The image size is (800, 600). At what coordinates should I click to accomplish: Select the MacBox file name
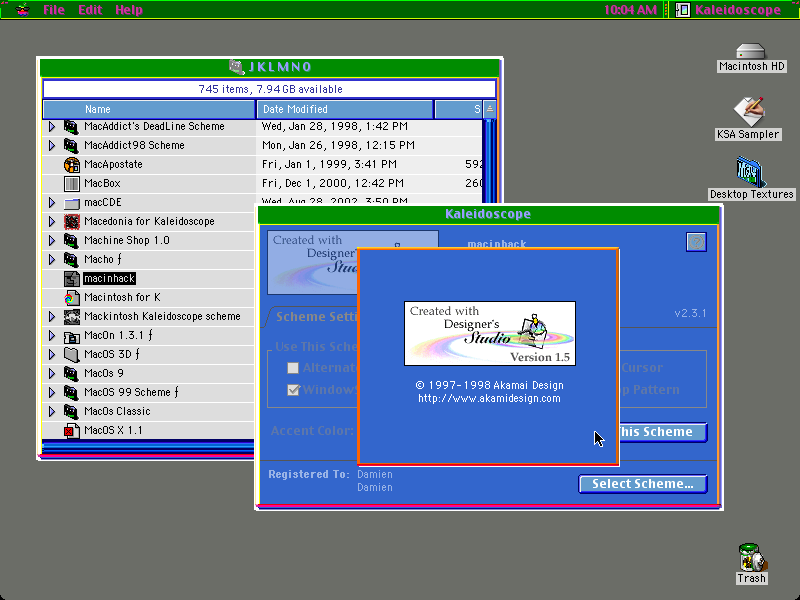[102, 183]
